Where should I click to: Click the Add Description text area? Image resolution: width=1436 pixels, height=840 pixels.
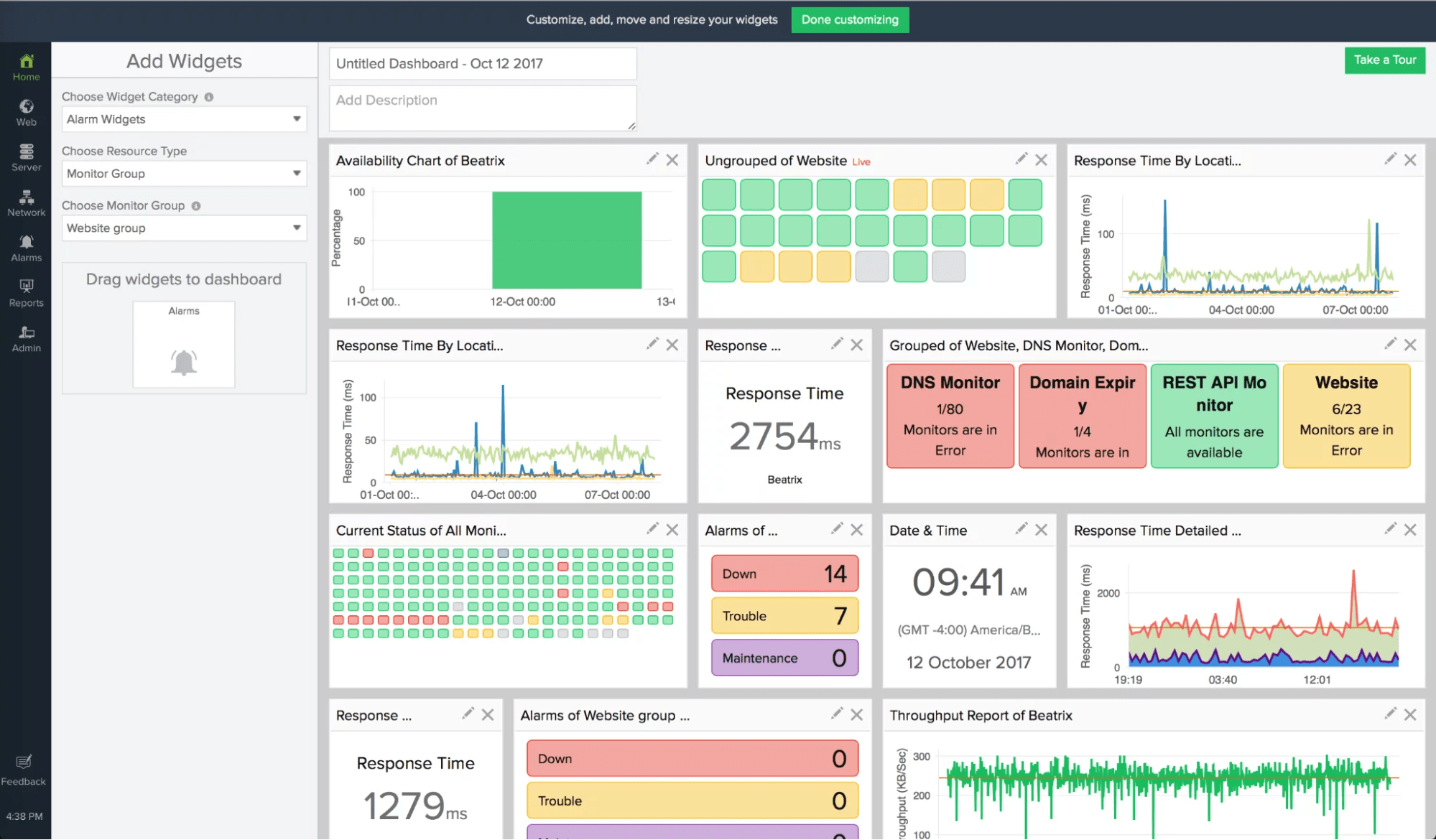[481, 108]
